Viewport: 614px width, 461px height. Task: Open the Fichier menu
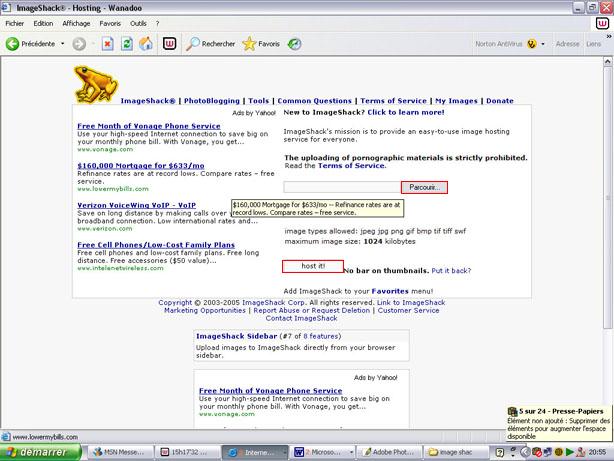point(15,22)
